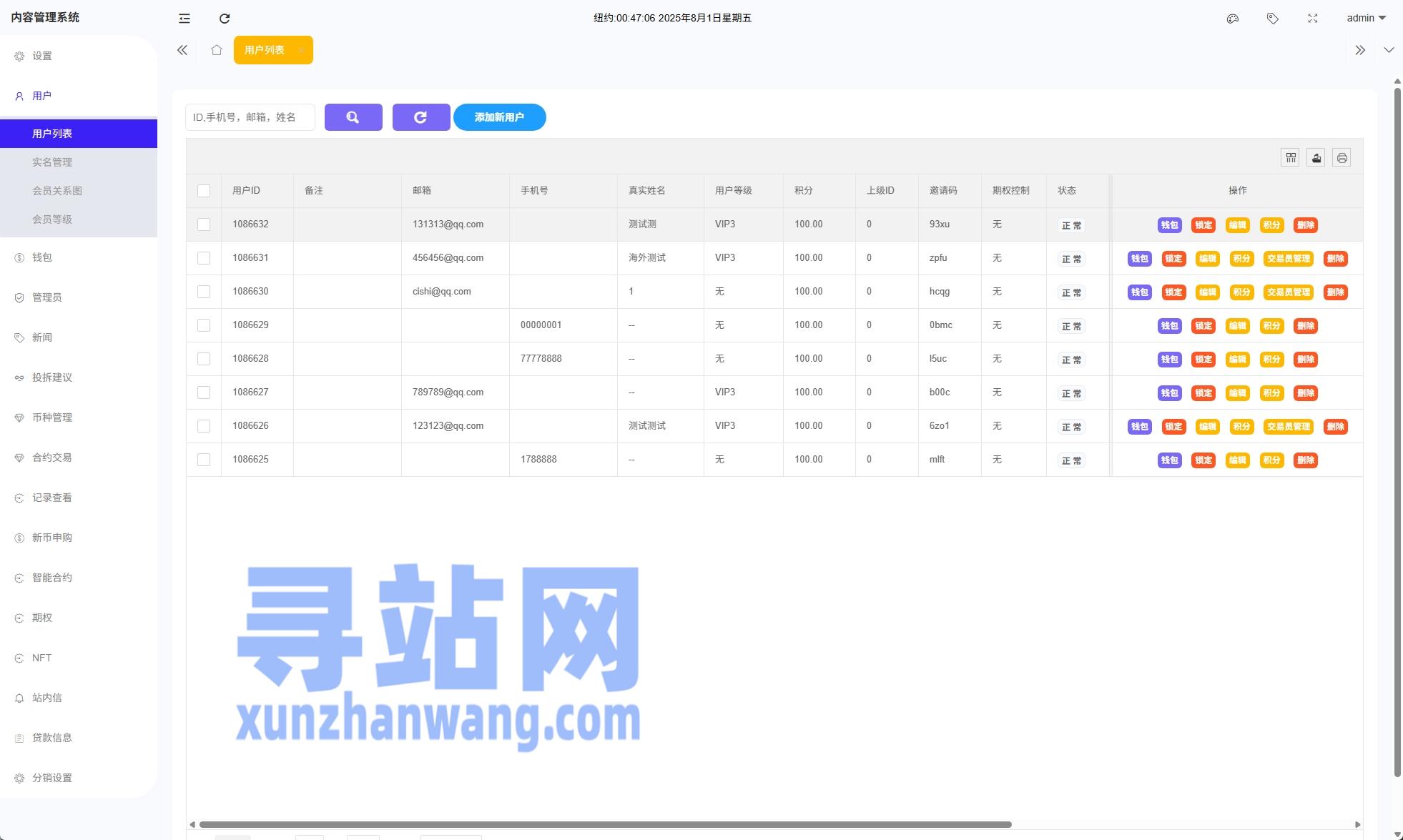Open 交易员管理 for user 1086631
Viewport: 1403px width, 840px height.
pos(1289,258)
